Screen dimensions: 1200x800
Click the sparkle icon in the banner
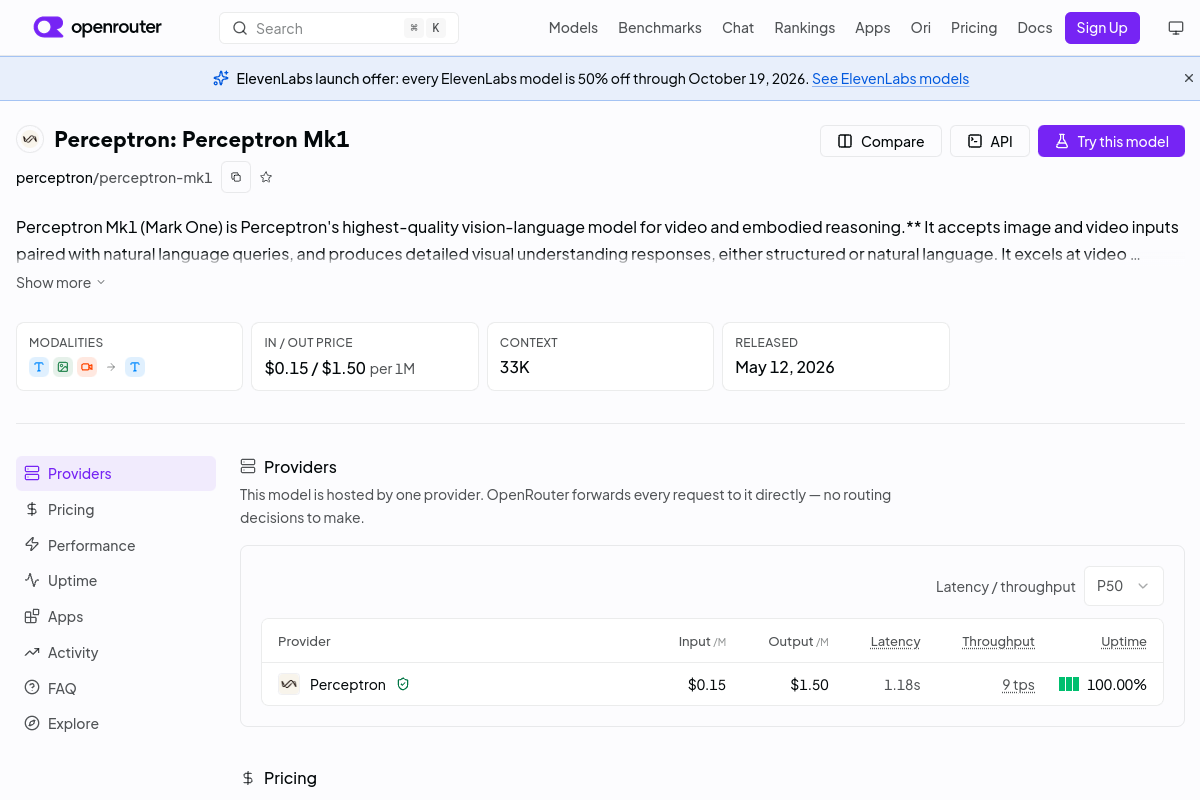click(x=221, y=78)
